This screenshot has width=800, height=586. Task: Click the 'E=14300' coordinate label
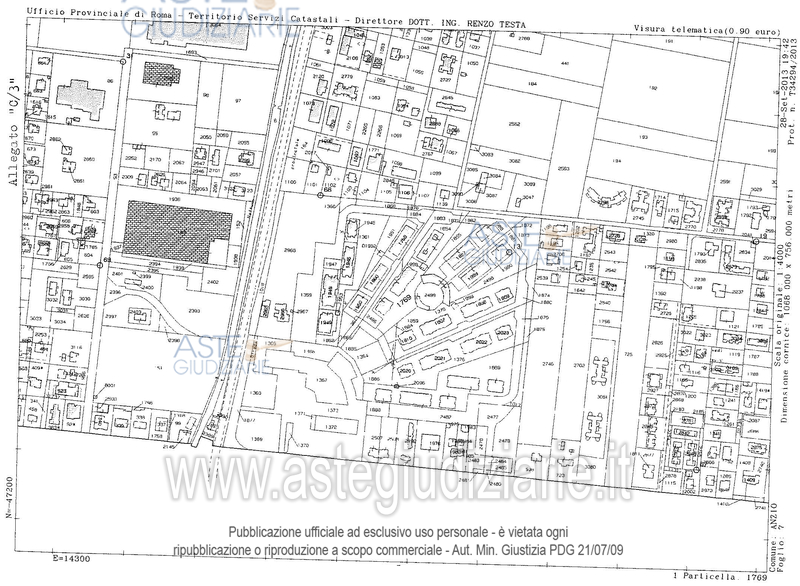71,558
